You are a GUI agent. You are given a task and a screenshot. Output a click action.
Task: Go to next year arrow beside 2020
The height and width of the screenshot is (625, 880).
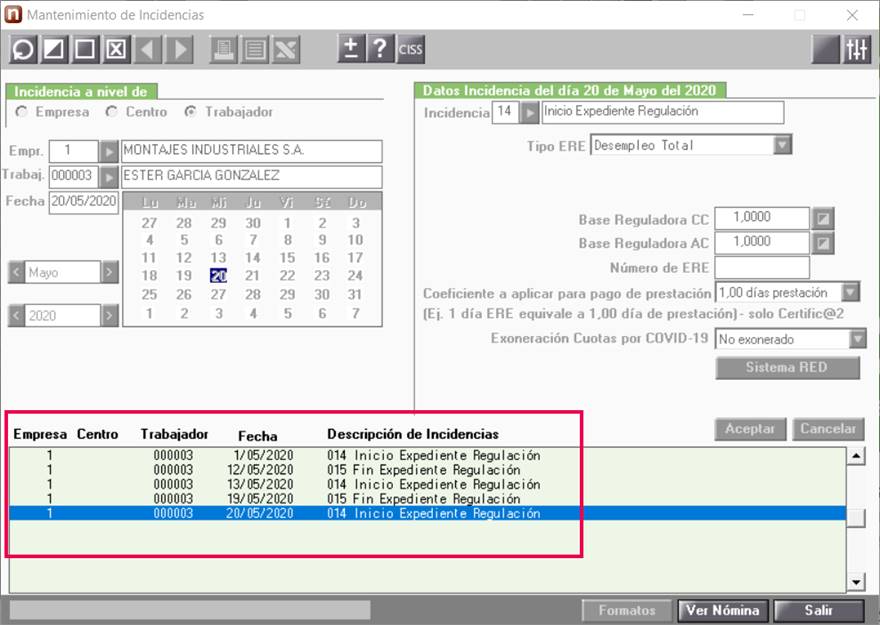109,315
